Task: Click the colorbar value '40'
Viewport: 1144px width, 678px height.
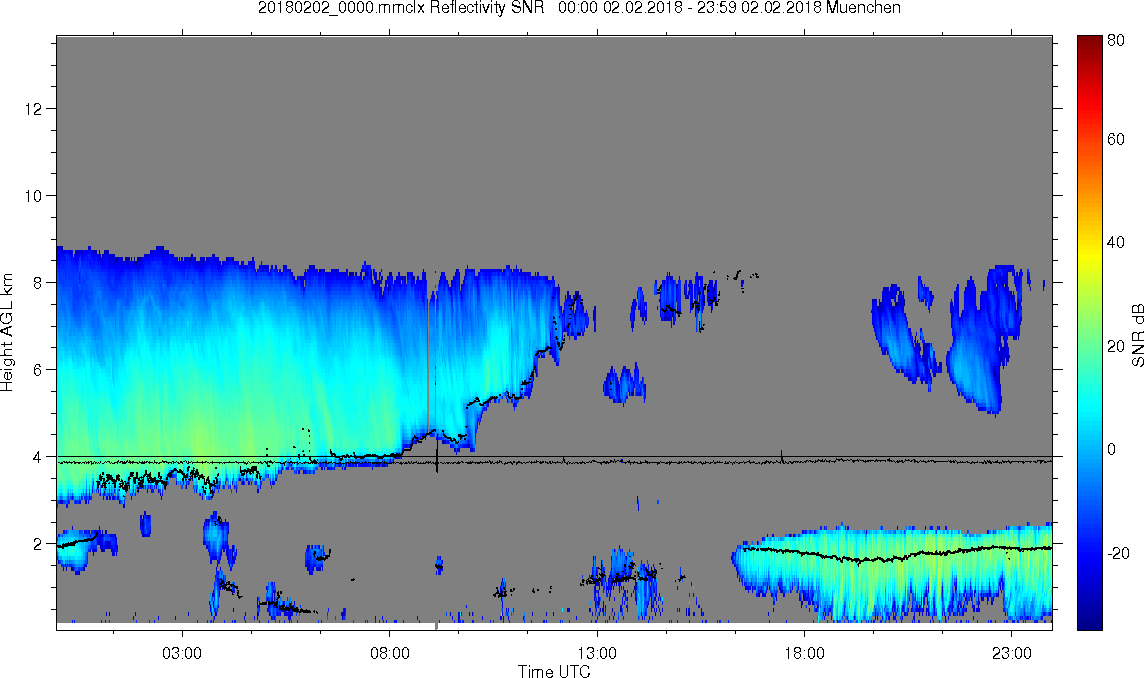Action: tap(1116, 242)
